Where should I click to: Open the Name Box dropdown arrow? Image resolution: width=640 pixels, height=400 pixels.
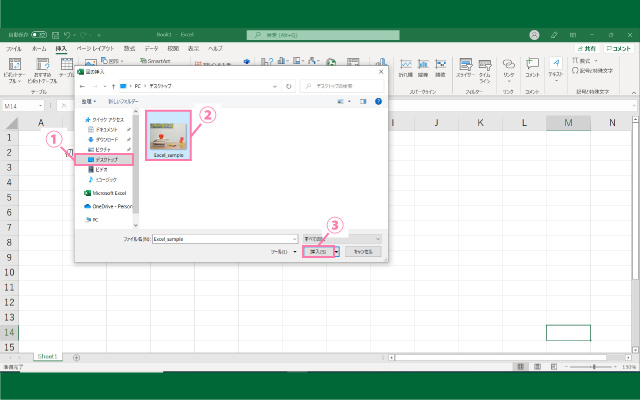click(40, 106)
